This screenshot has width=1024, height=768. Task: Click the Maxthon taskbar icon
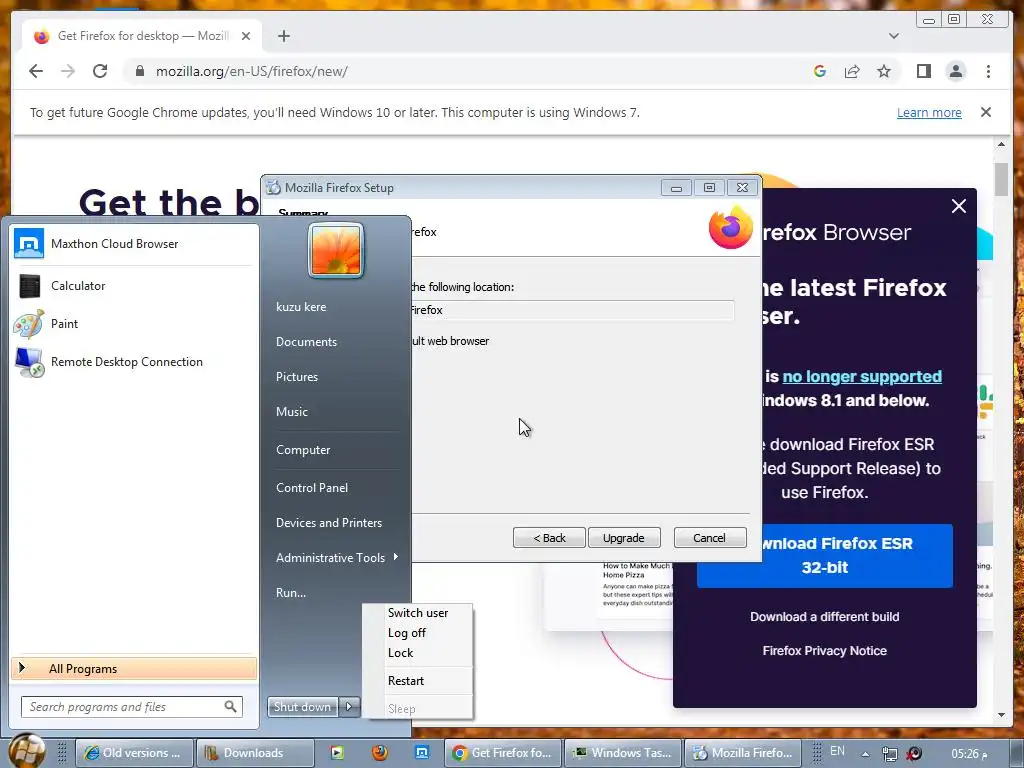pyautogui.click(x=422, y=753)
